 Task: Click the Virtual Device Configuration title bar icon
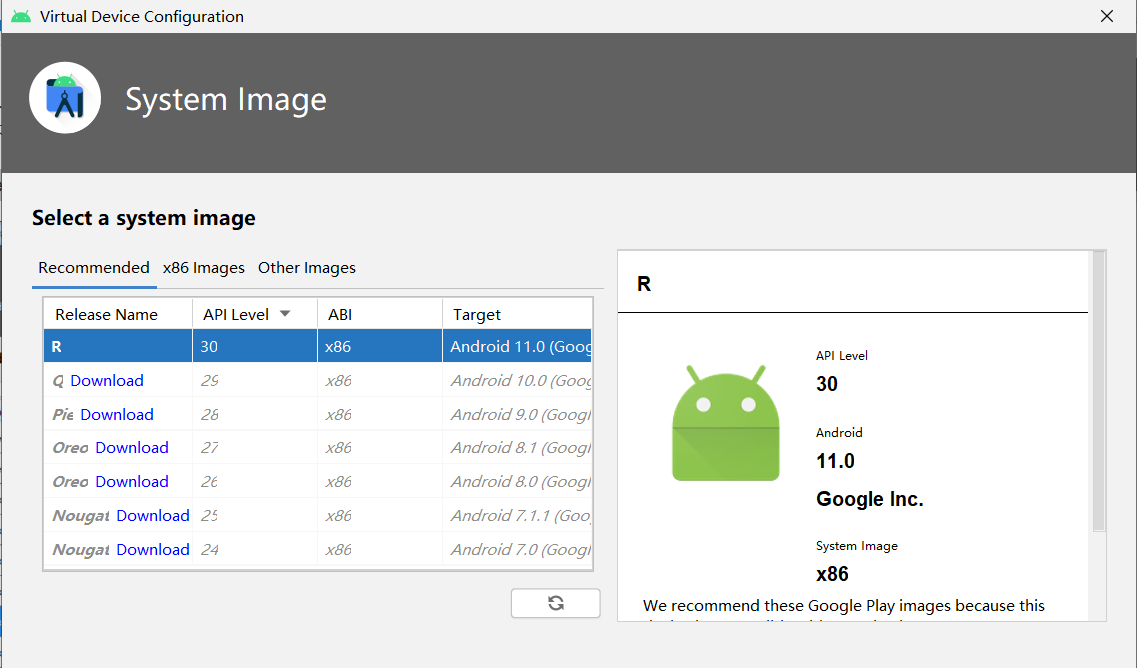tap(21, 16)
